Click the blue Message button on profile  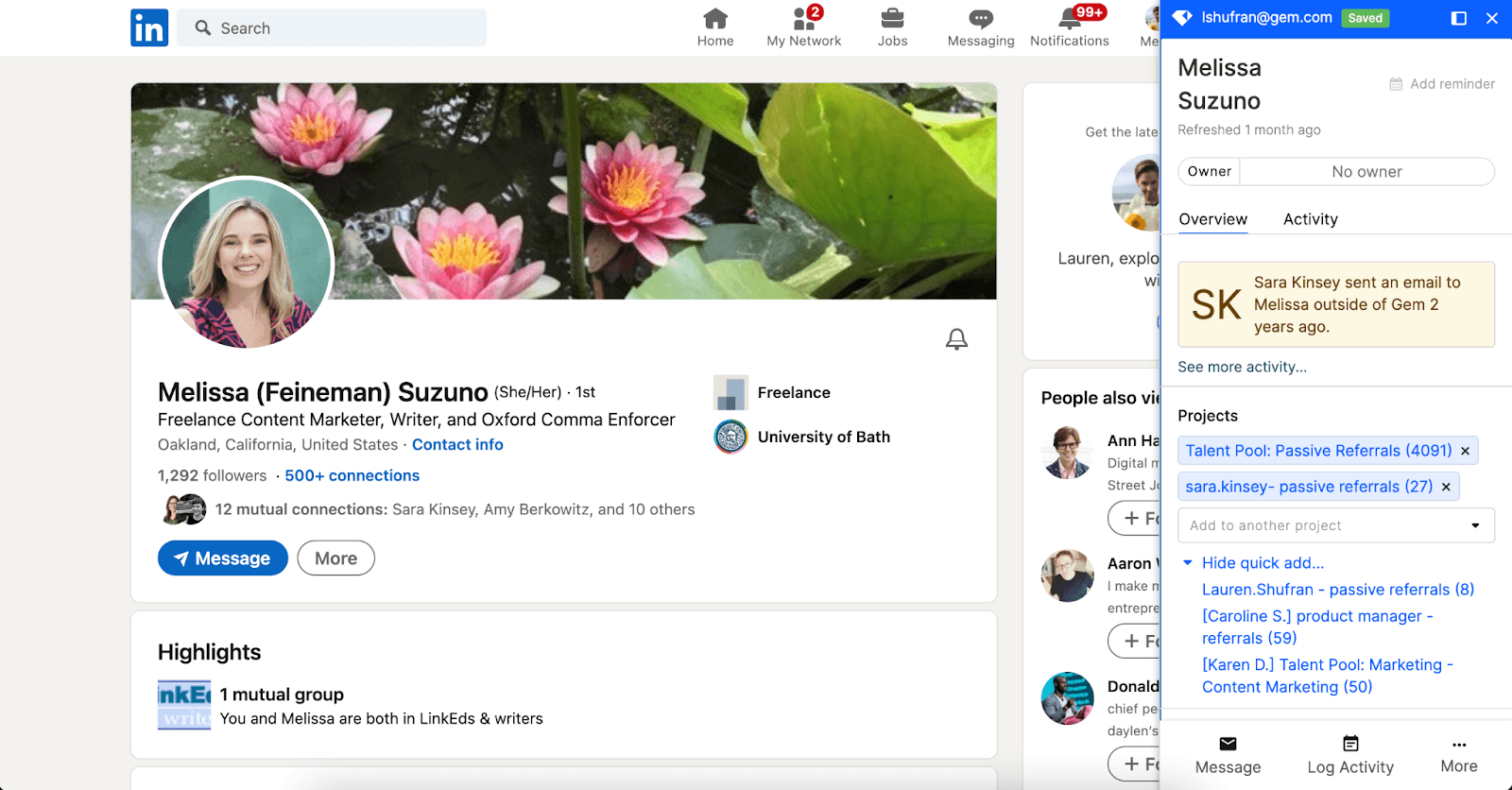[223, 558]
